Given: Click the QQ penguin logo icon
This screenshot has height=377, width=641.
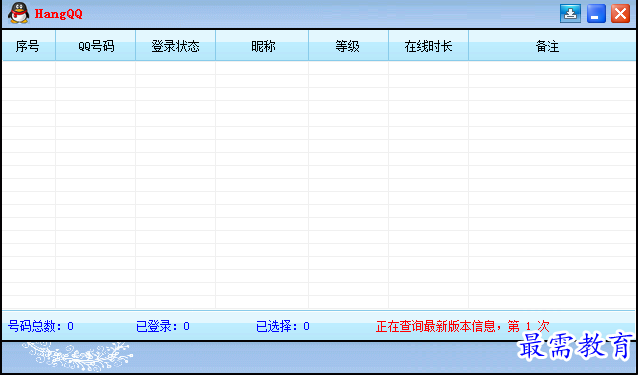Looking at the screenshot, I should pyautogui.click(x=19, y=13).
